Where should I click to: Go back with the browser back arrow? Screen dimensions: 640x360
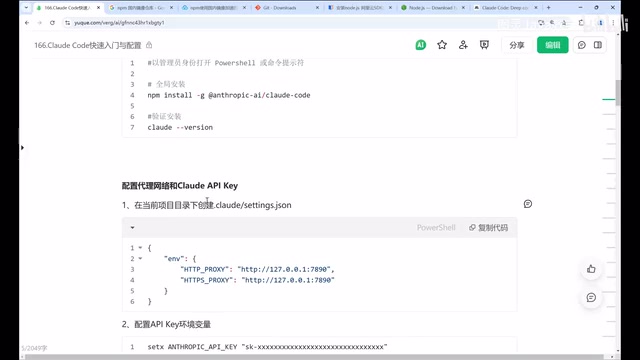point(27,23)
